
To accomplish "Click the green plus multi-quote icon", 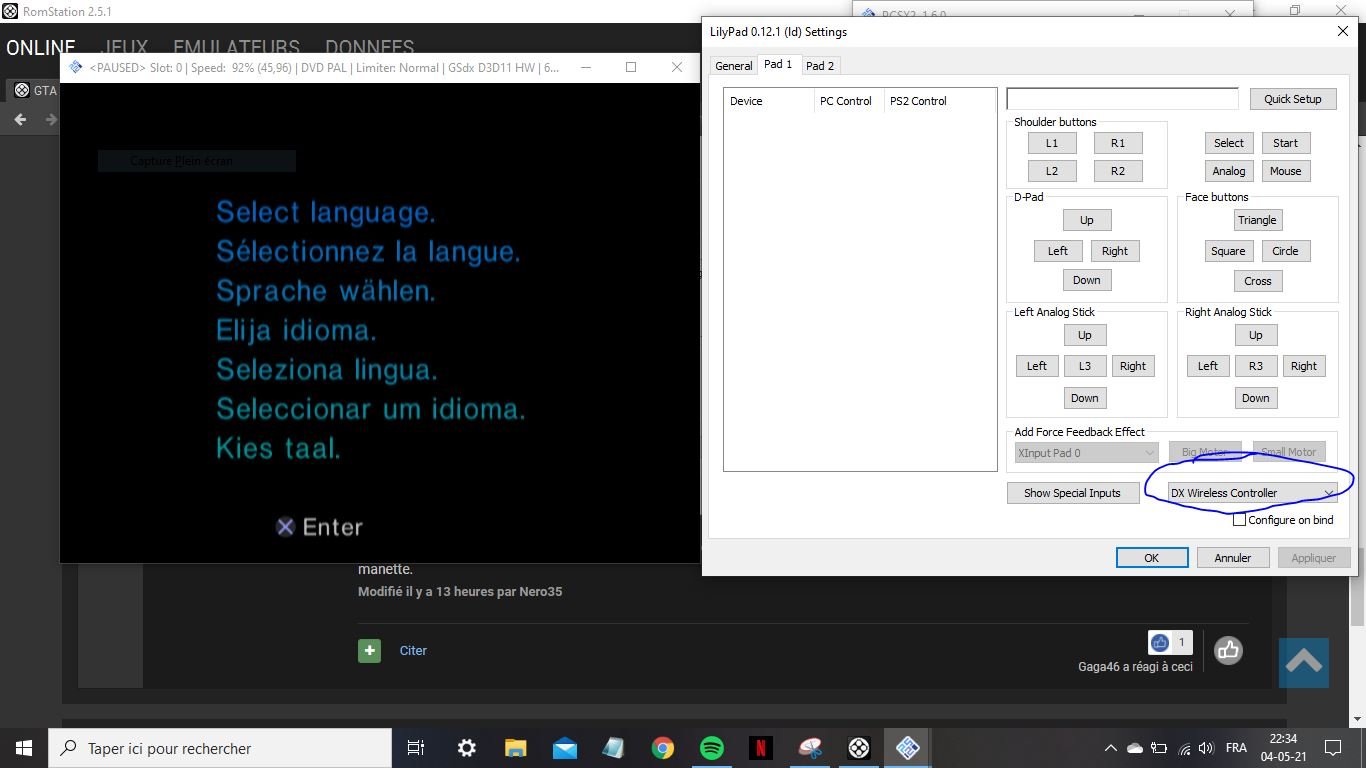I will [369, 651].
